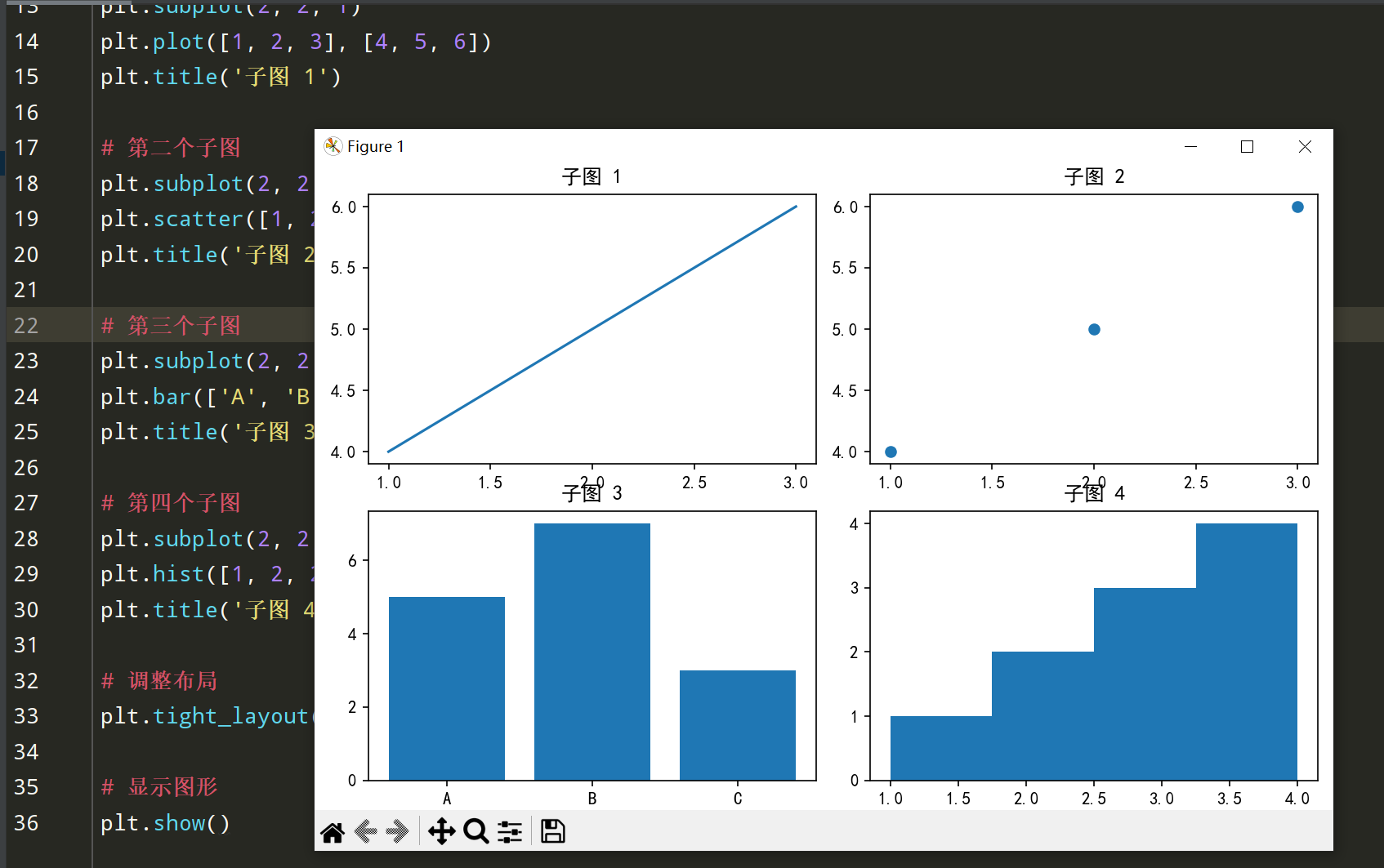Viewport: 1384px width, 868px height.
Task: Click the comment # 调整布局
Action: pyautogui.click(x=159, y=680)
